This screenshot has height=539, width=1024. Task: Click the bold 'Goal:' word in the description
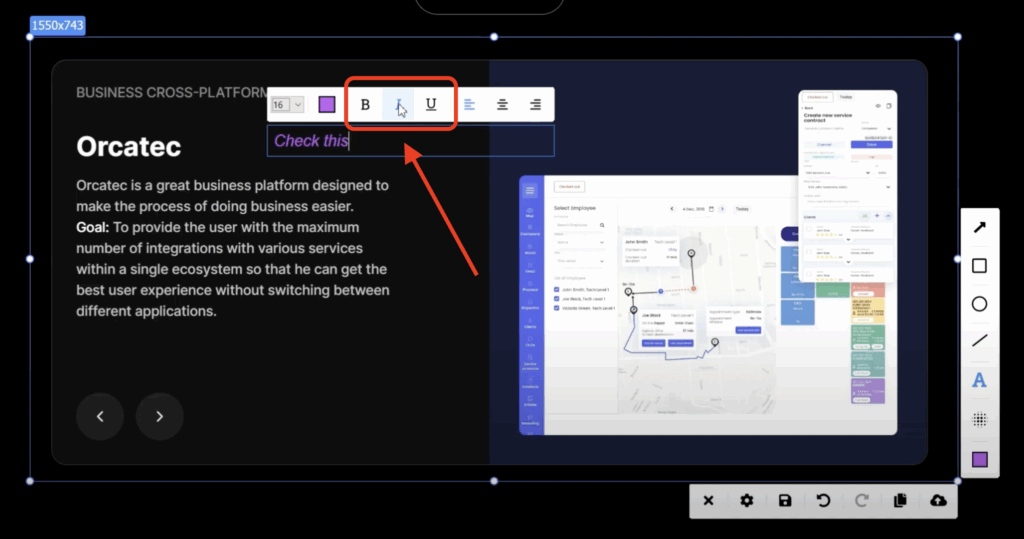[92, 227]
